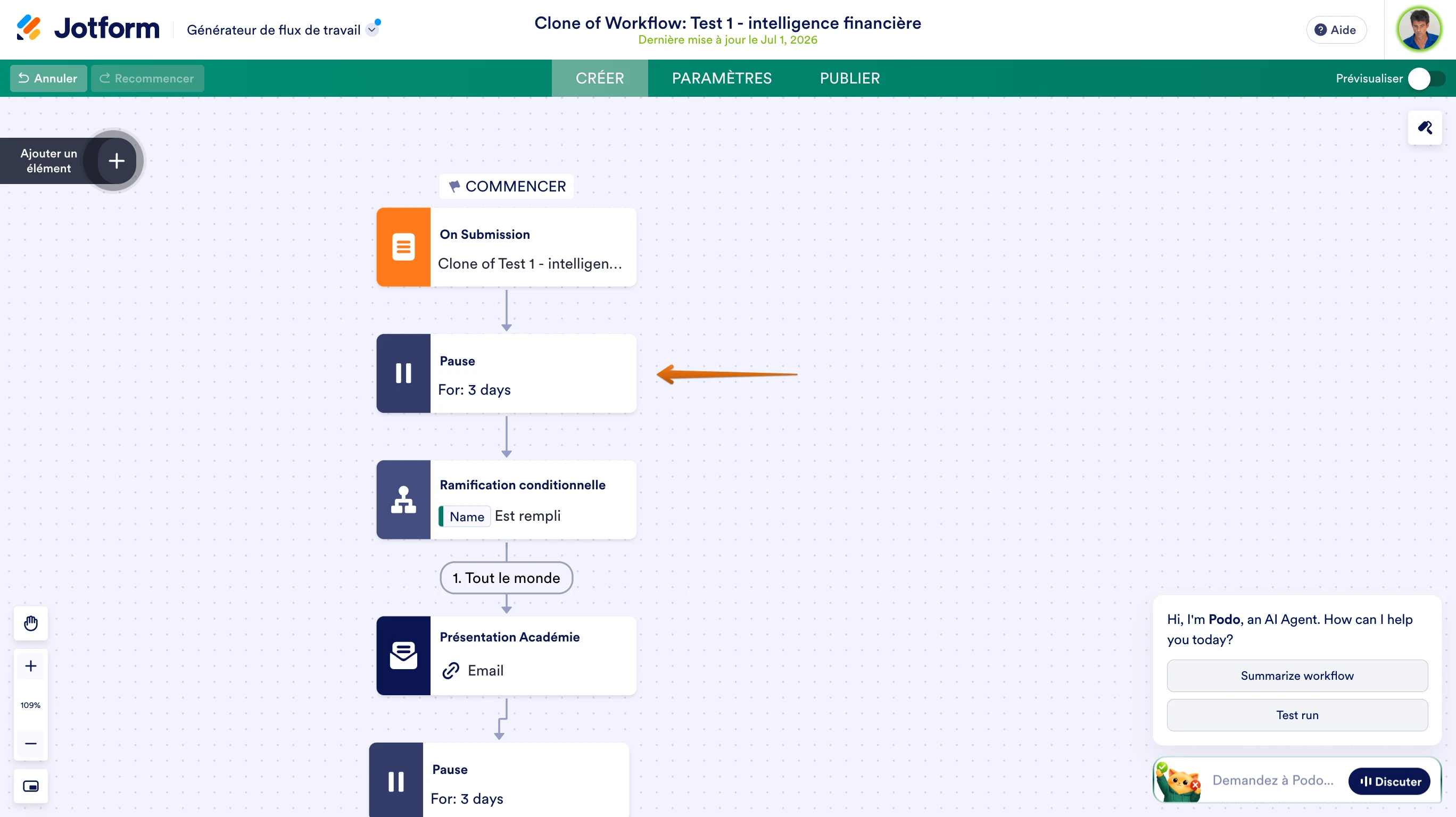Image resolution: width=1456 pixels, height=817 pixels.
Task: Click the Discuter voice chat button
Action: [x=1389, y=781]
